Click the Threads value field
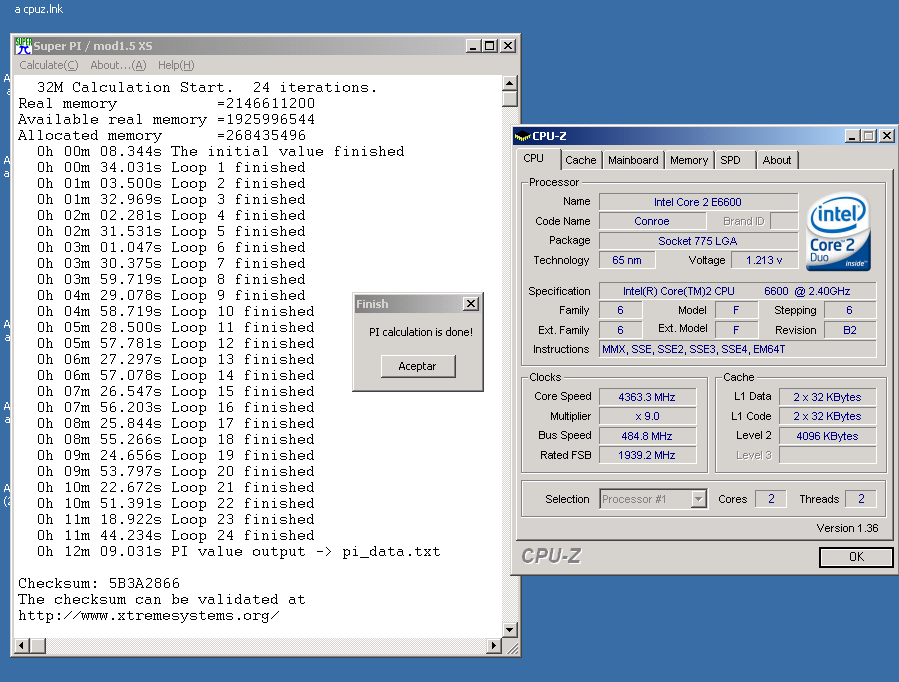This screenshot has height=682, width=899. point(861,499)
